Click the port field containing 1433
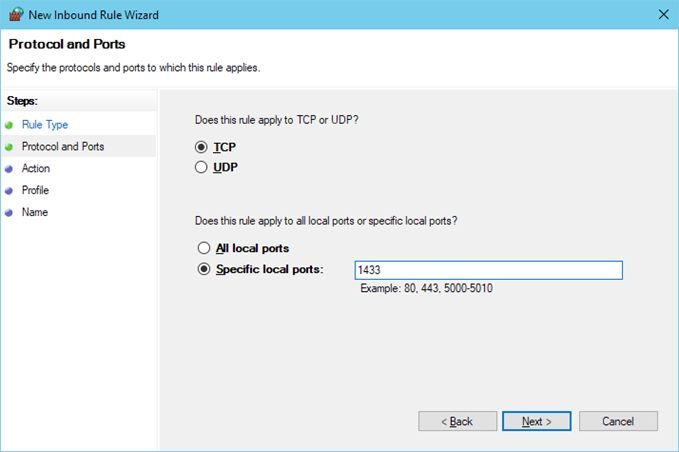This screenshot has width=679, height=452. tap(488, 270)
